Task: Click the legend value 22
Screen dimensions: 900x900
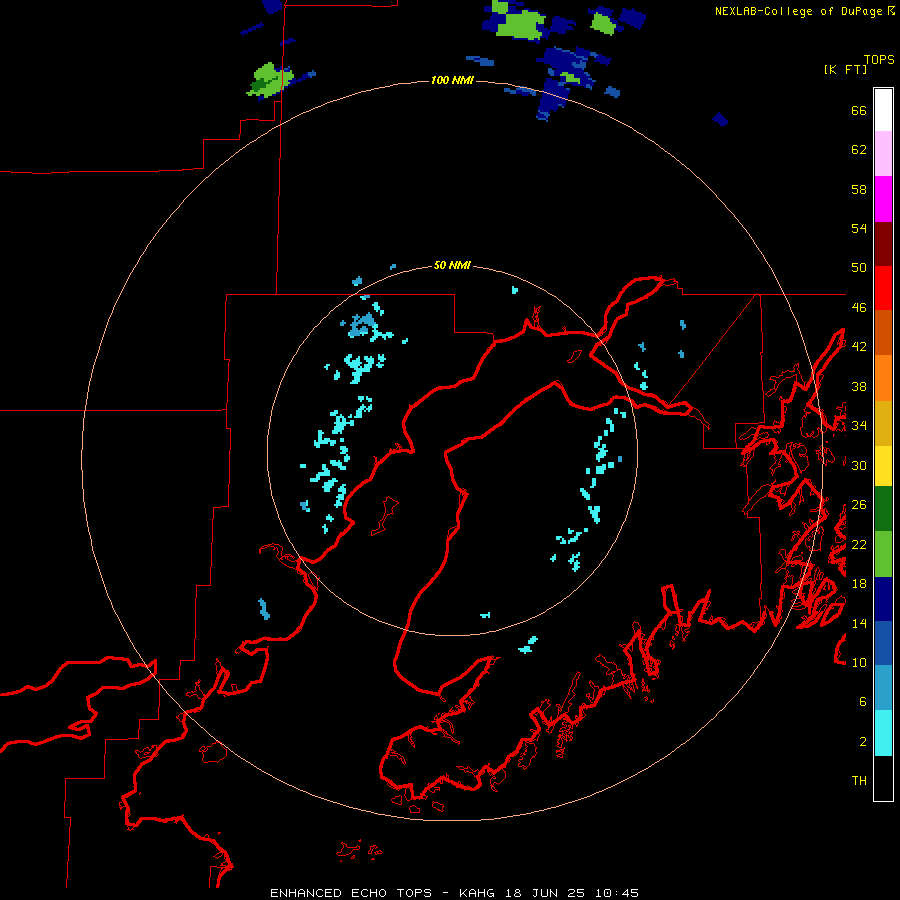Action: (x=859, y=544)
